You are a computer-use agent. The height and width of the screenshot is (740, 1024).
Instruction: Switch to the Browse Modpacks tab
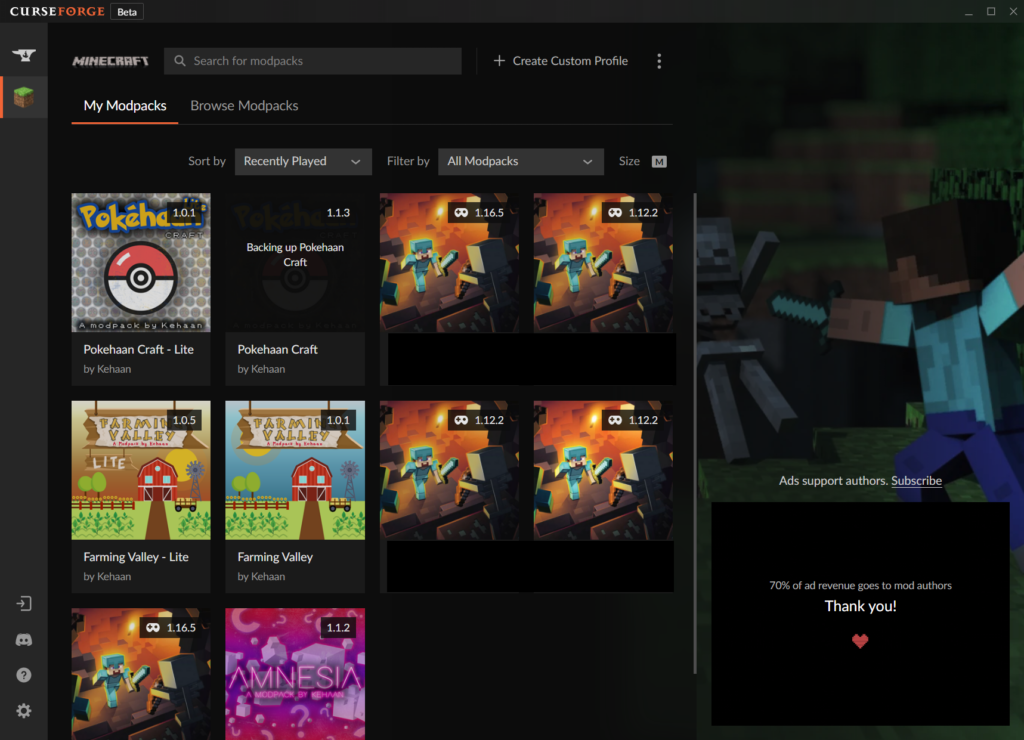(244, 106)
